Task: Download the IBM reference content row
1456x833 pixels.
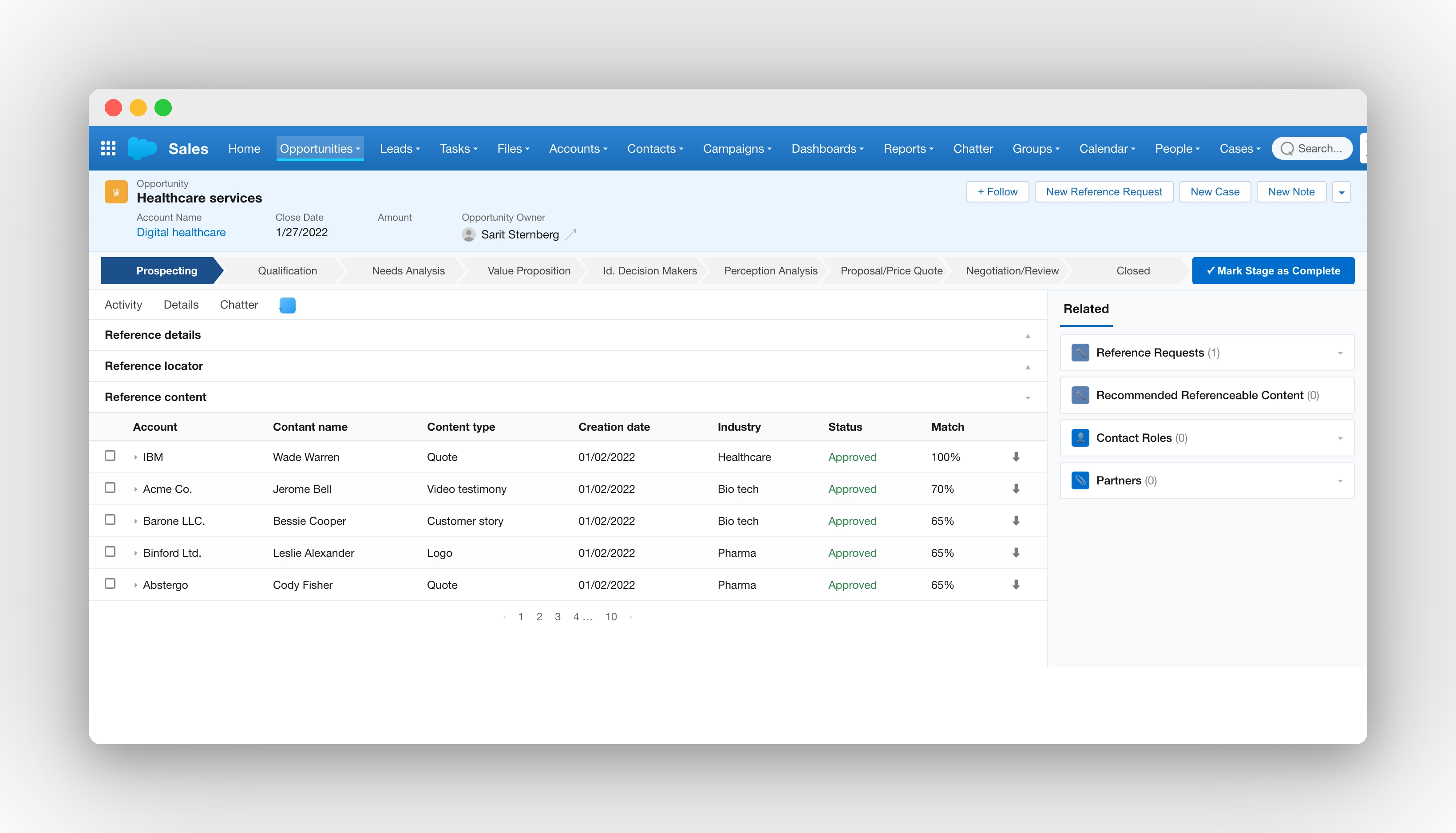Action: pos(1016,456)
